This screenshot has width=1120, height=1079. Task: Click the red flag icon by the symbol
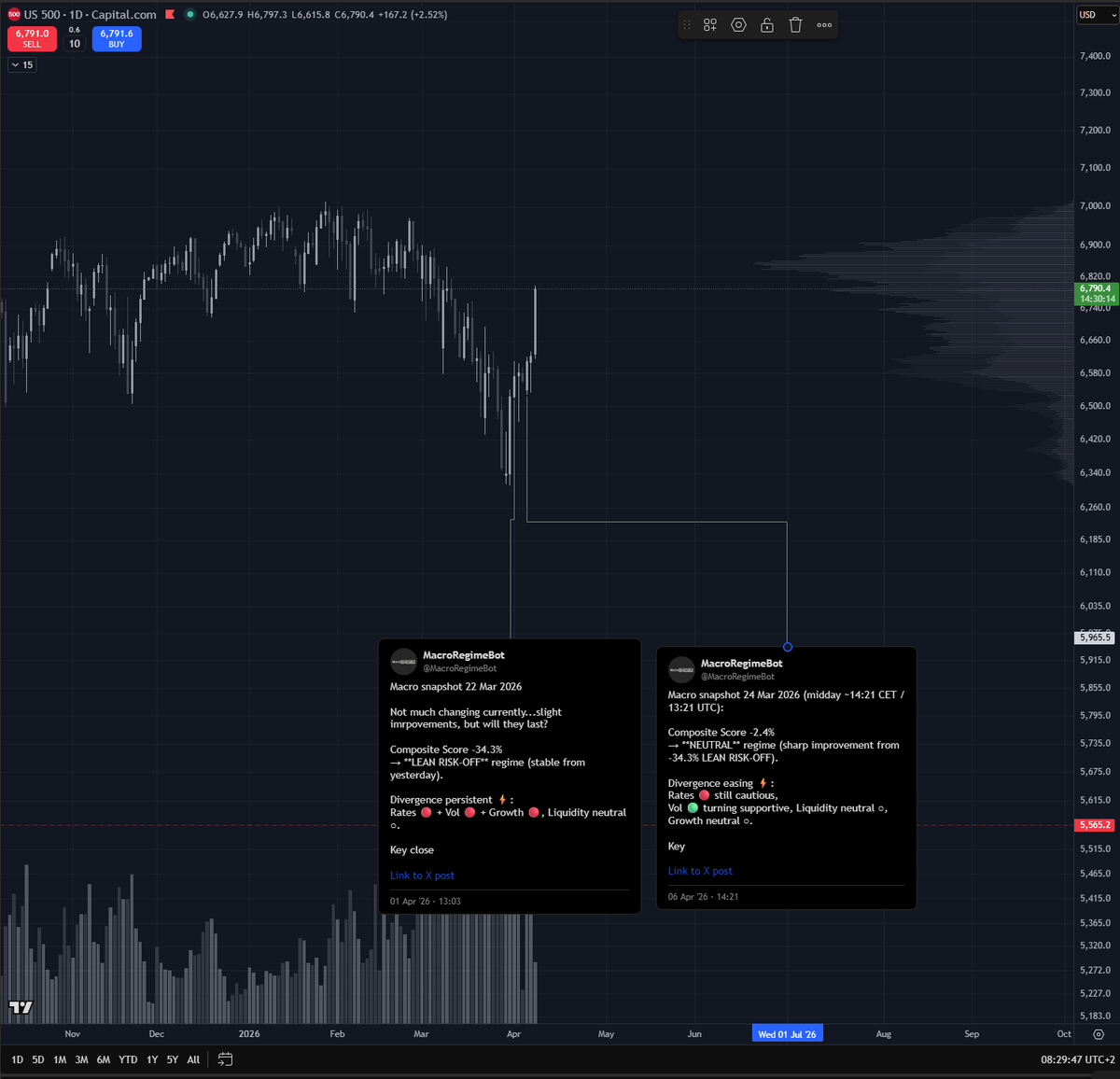(x=170, y=15)
